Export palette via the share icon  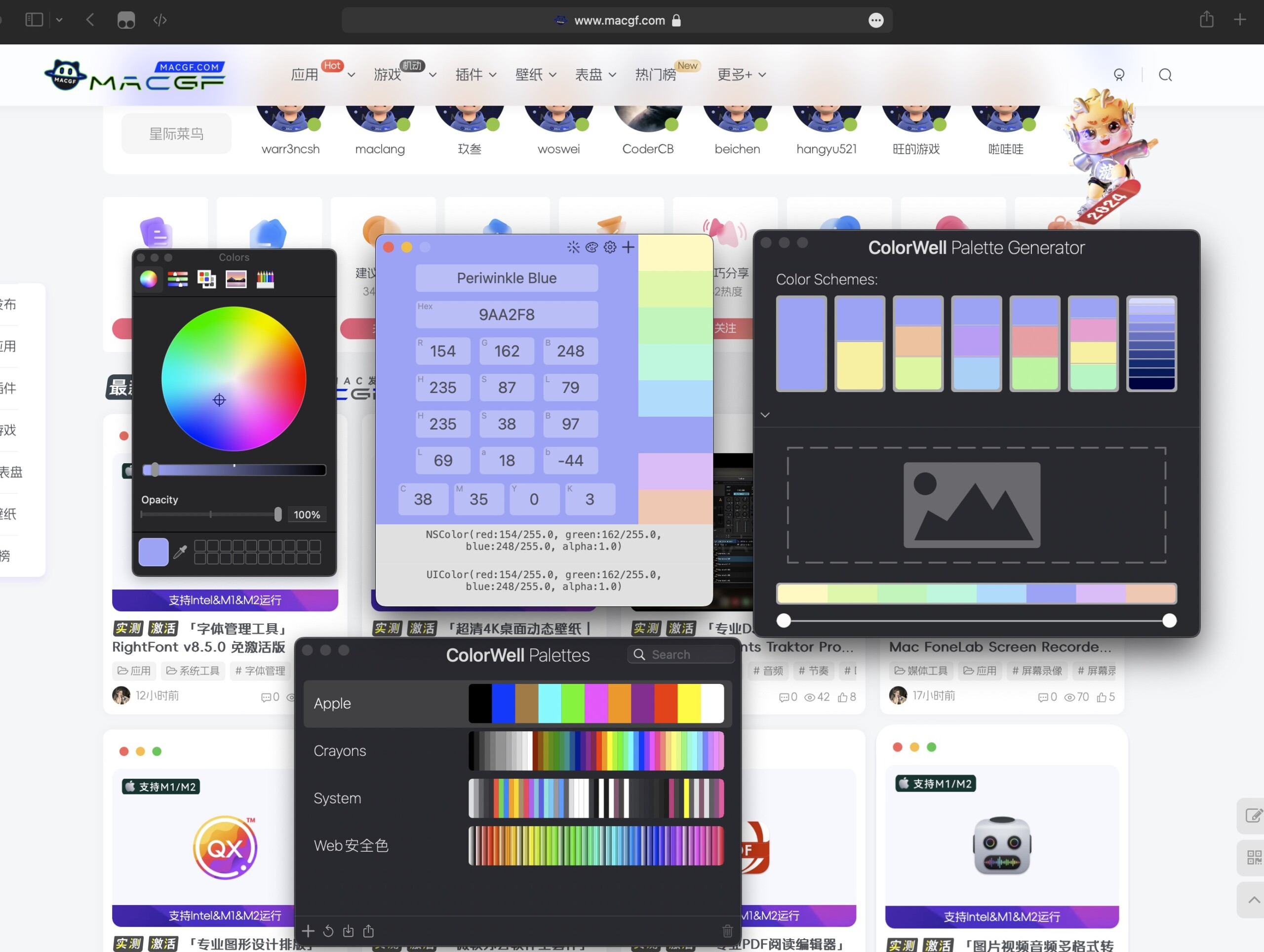(x=368, y=931)
